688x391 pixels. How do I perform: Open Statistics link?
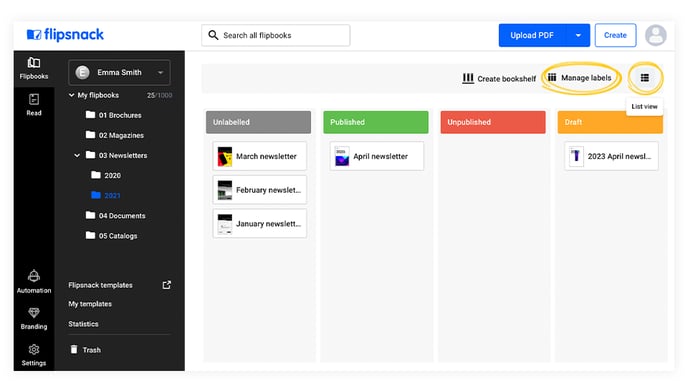coord(83,324)
